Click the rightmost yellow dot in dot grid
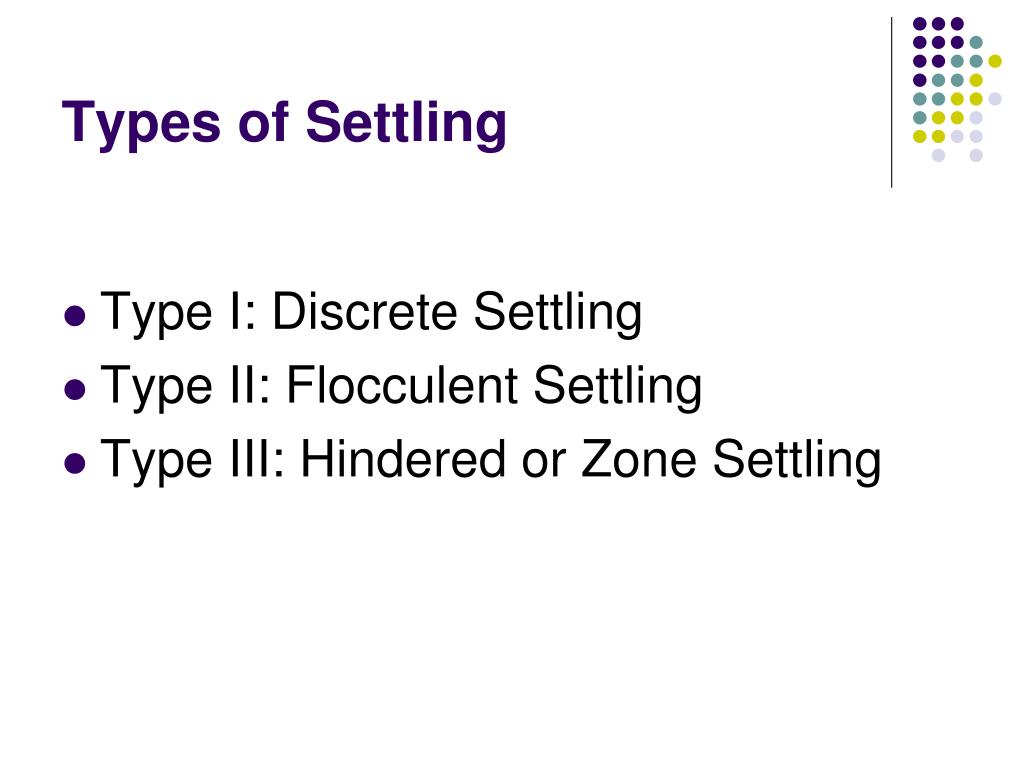 pyautogui.click(x=995, y=61)
